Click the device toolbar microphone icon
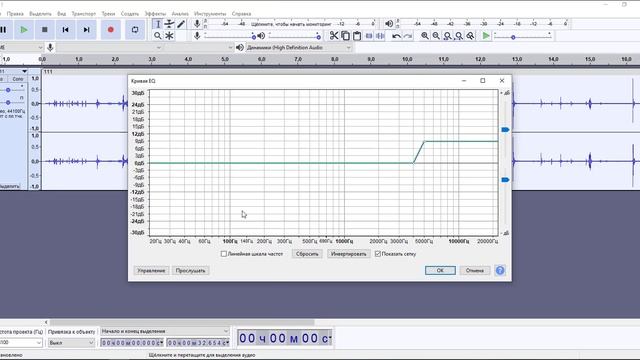640x360 pixels. (50, 47)
